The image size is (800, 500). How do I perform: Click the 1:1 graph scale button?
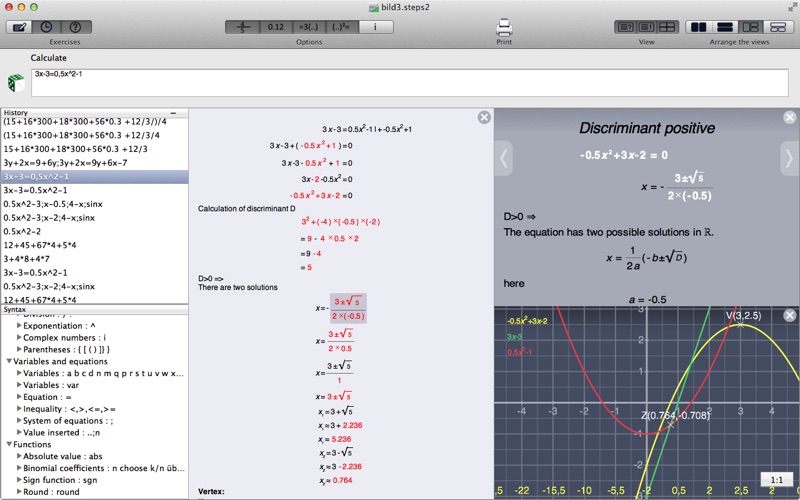(777, 480)
